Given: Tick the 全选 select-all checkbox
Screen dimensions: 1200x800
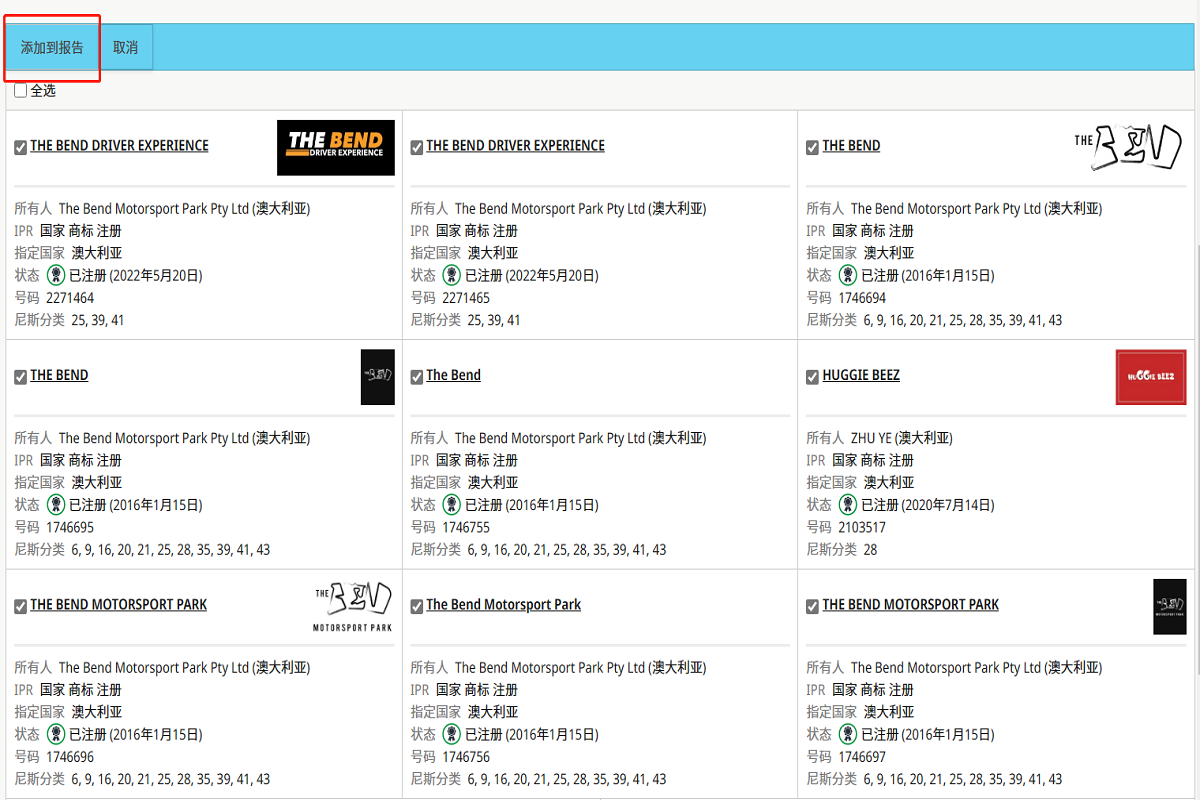Looking at the screenshot, I should [21, 91].
